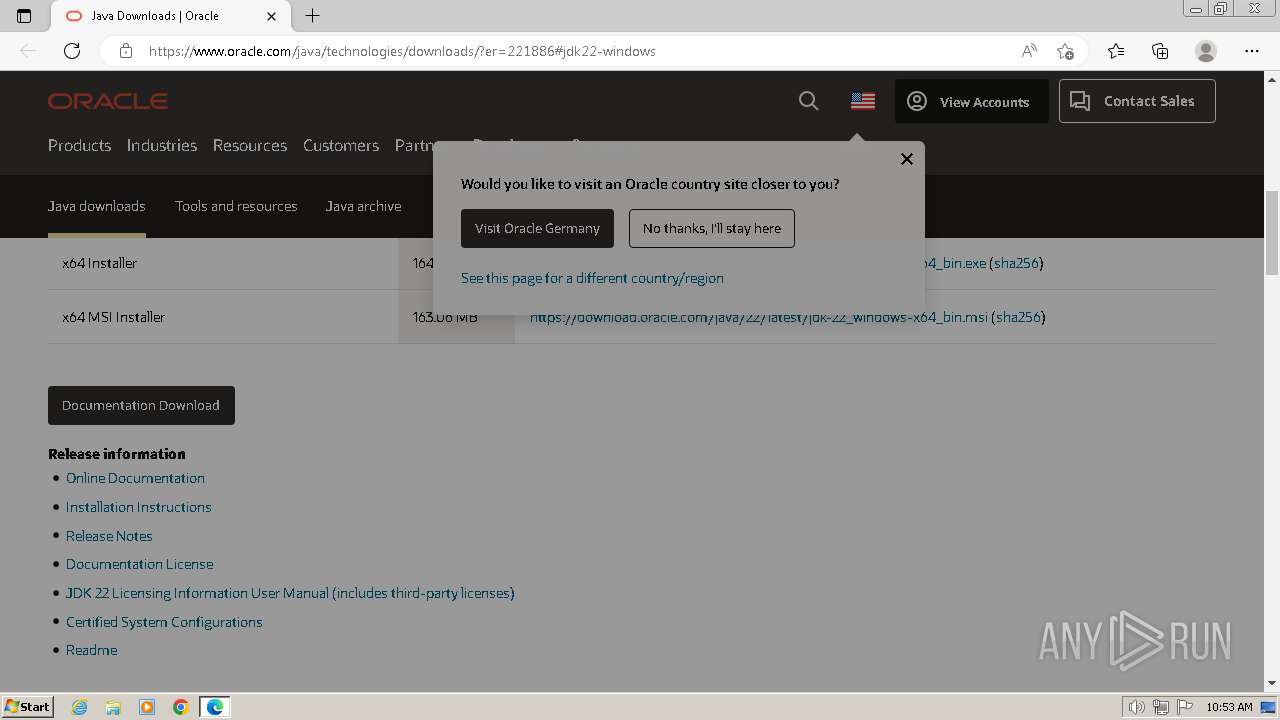Click the scrollbar down arrow
Viewport: 1280px width, 720px height.
(1272, 683)
